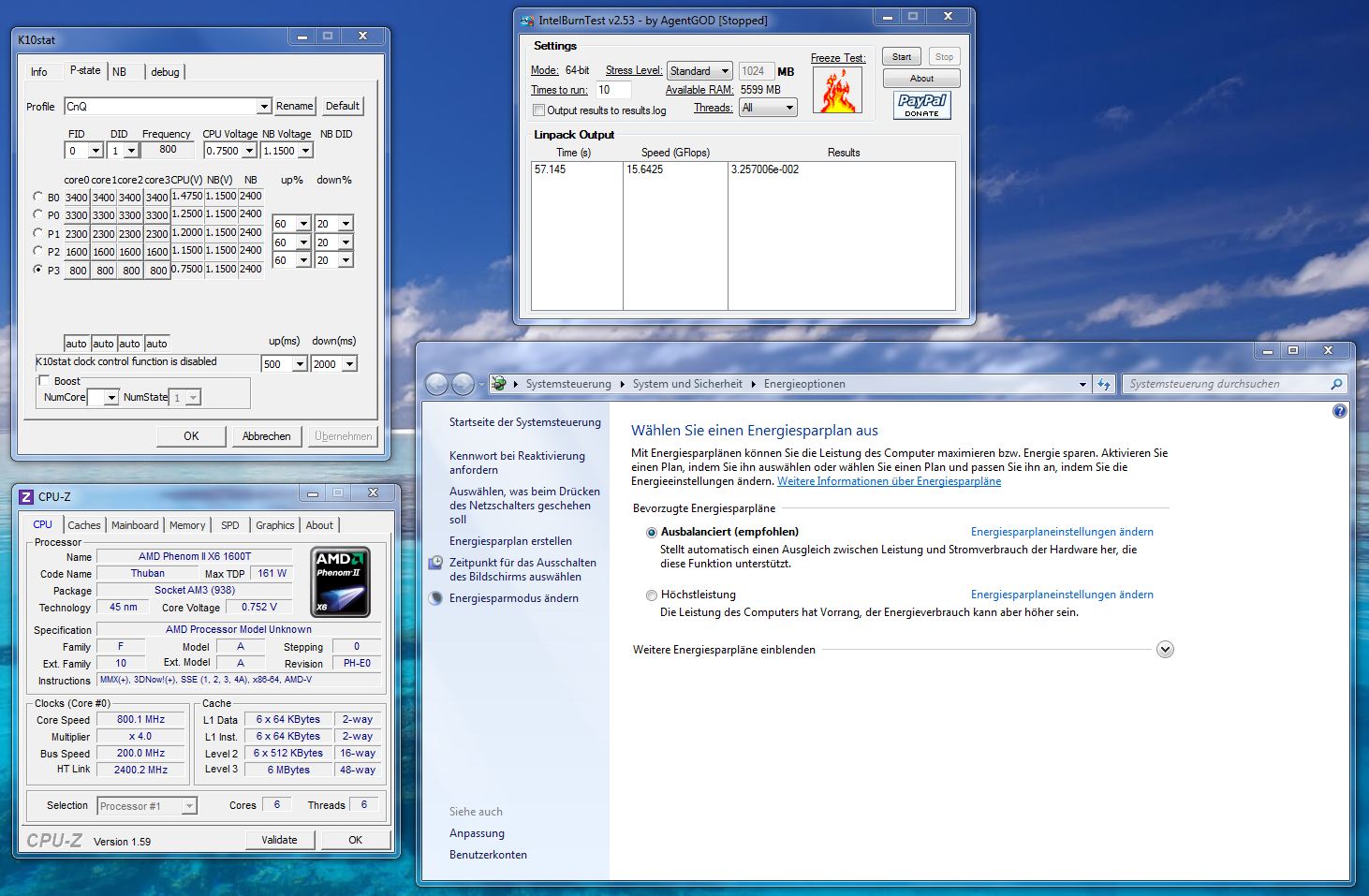Viewport: 1369px width, 896px height.
Task: Open the Threads All dropdown
Action: coord(768,108)
